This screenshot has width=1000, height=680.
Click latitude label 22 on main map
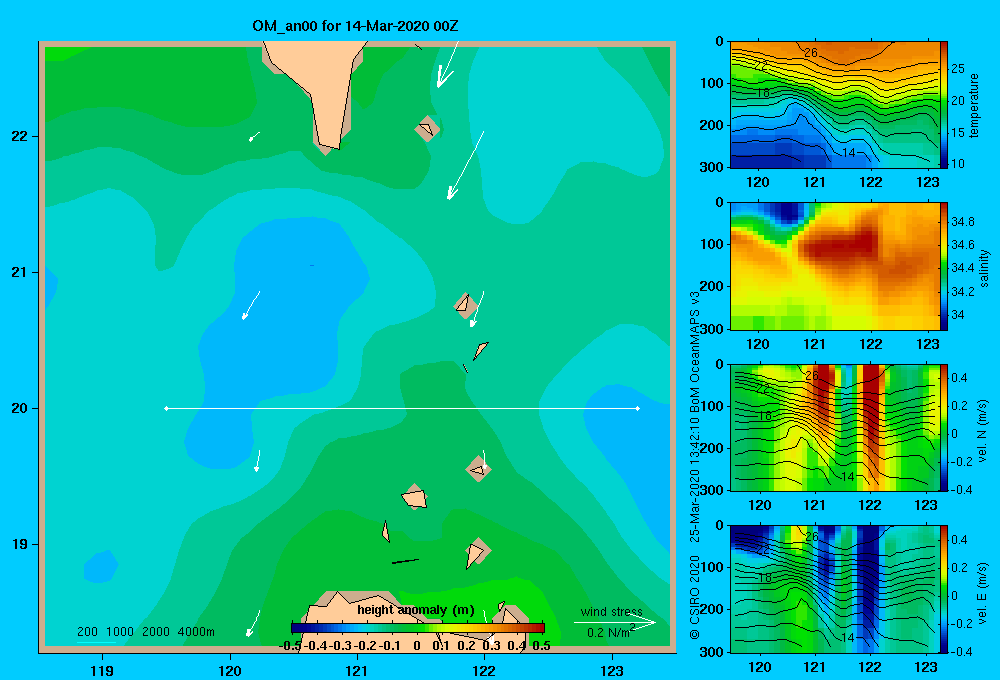(20, 136)
